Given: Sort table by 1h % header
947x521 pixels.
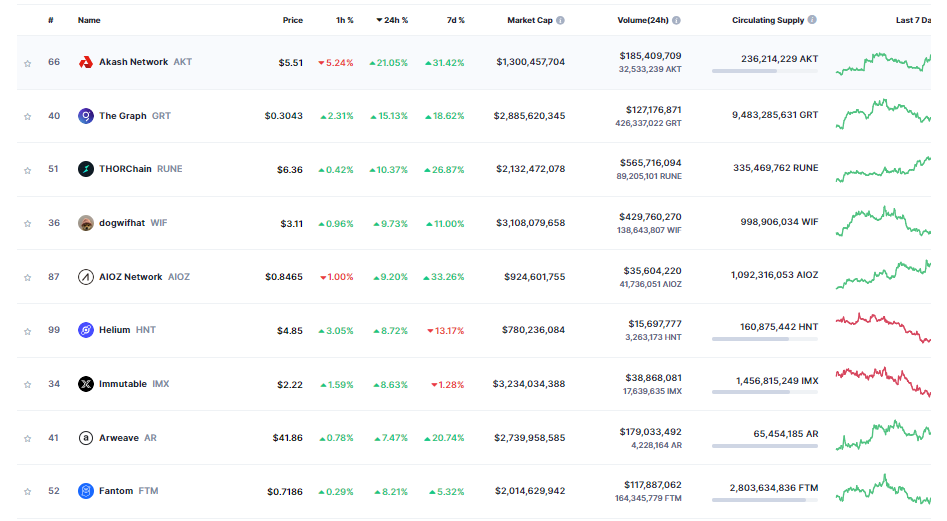Looking at the screenshot, I should [x=345, y=21].
